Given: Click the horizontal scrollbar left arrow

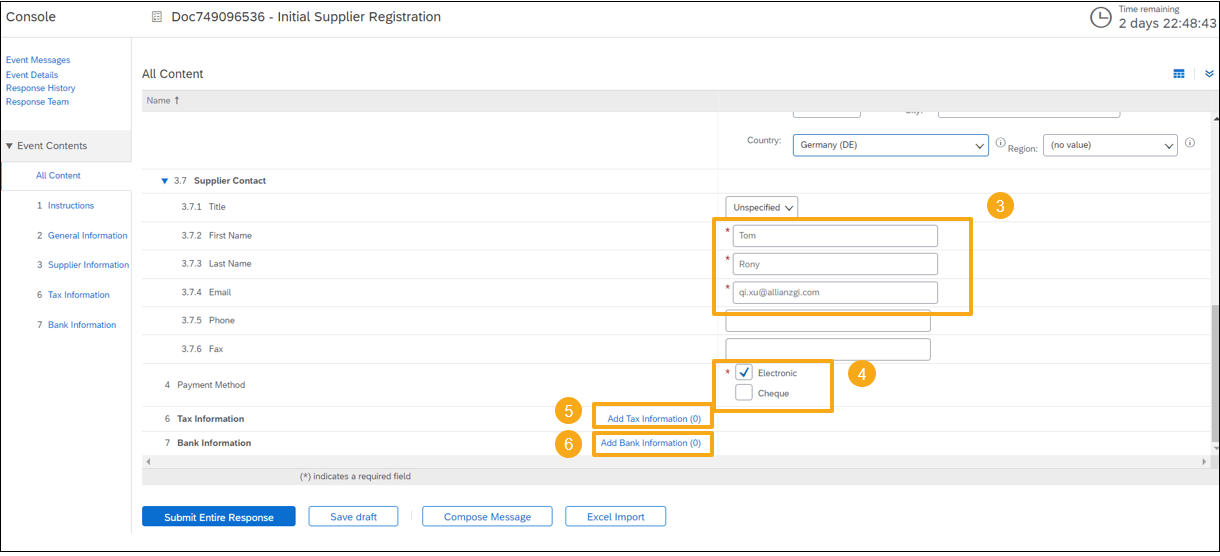Looking at the screenshot, I should [x=147, y=462].
